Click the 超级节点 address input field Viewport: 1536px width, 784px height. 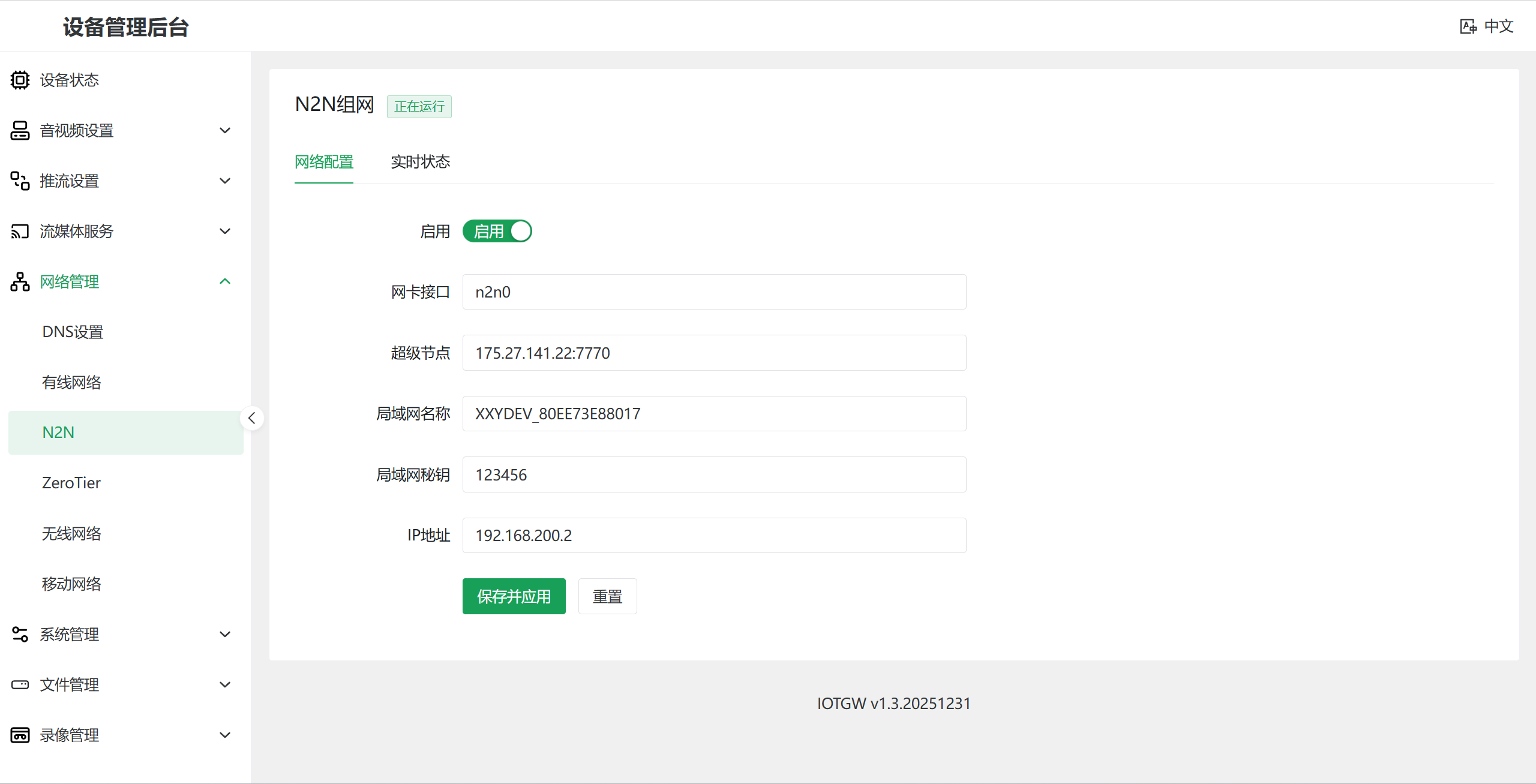tap(714, 353)
